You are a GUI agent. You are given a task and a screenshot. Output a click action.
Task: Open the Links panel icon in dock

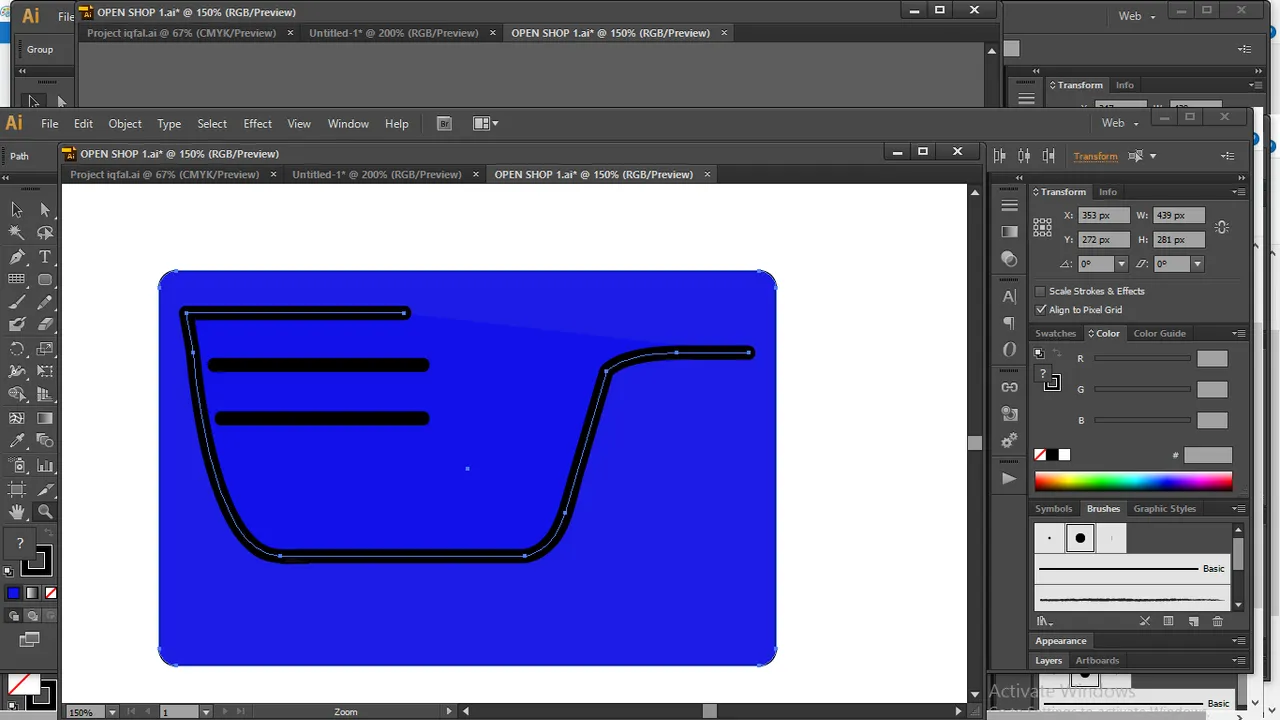point(1009,387)
